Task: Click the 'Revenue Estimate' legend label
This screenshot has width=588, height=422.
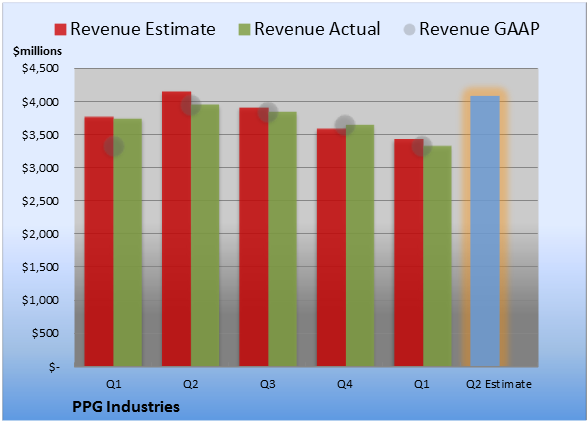Action: 143,29
